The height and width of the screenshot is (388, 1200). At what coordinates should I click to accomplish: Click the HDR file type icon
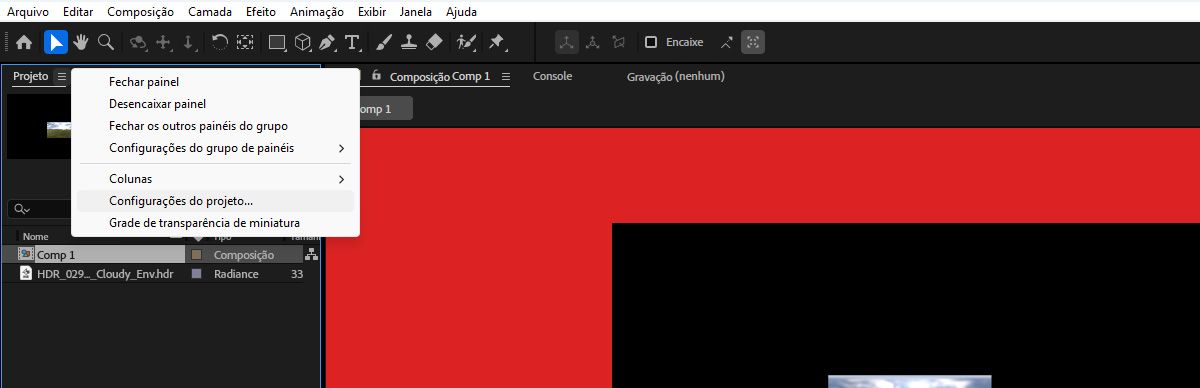[26, 274]
